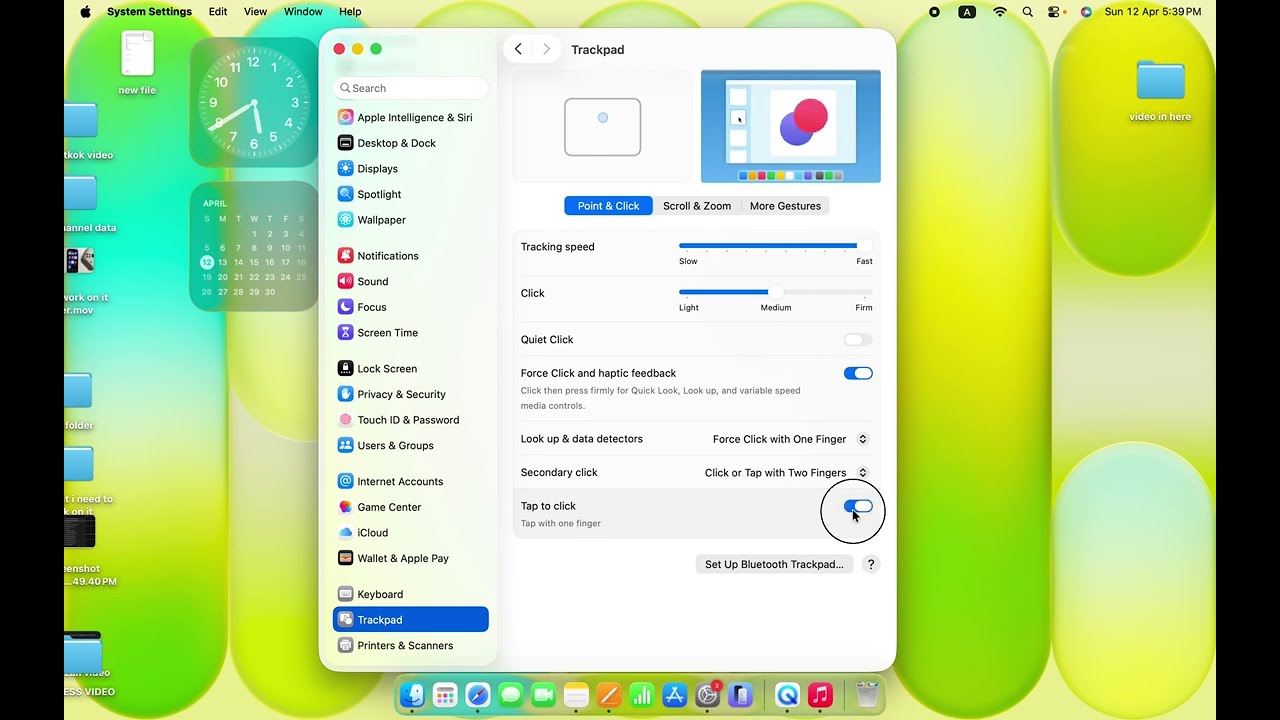The image size is (1280, 720).
Task: Open Finder from the Dock
Action: pos(412,695)
